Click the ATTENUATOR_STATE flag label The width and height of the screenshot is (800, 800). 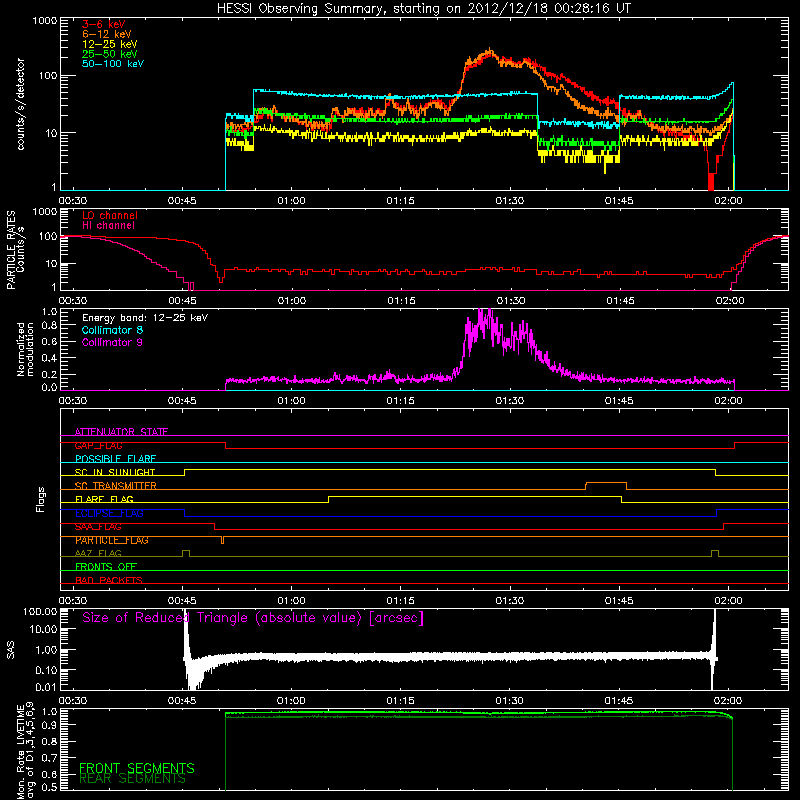[x=121, y=432]
